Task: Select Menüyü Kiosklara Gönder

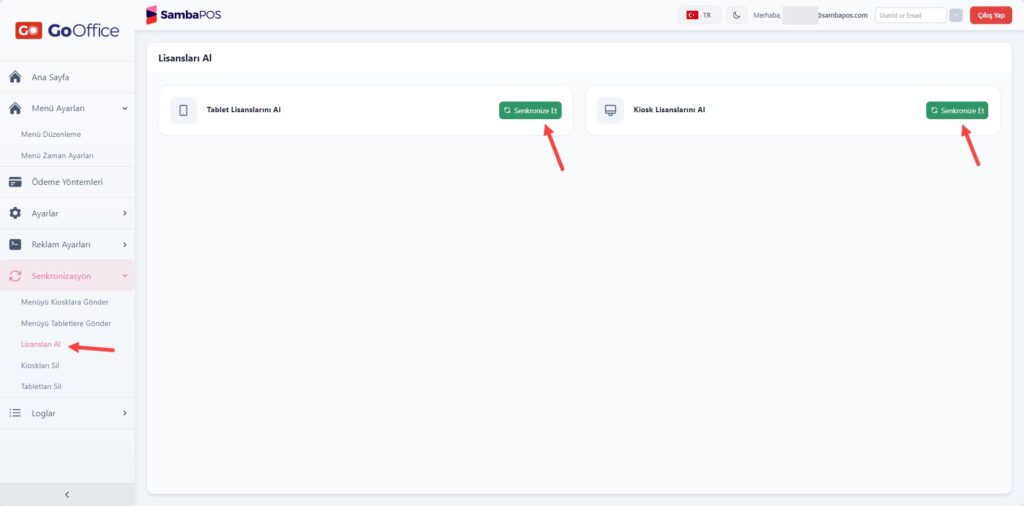Action: point(65,302)
